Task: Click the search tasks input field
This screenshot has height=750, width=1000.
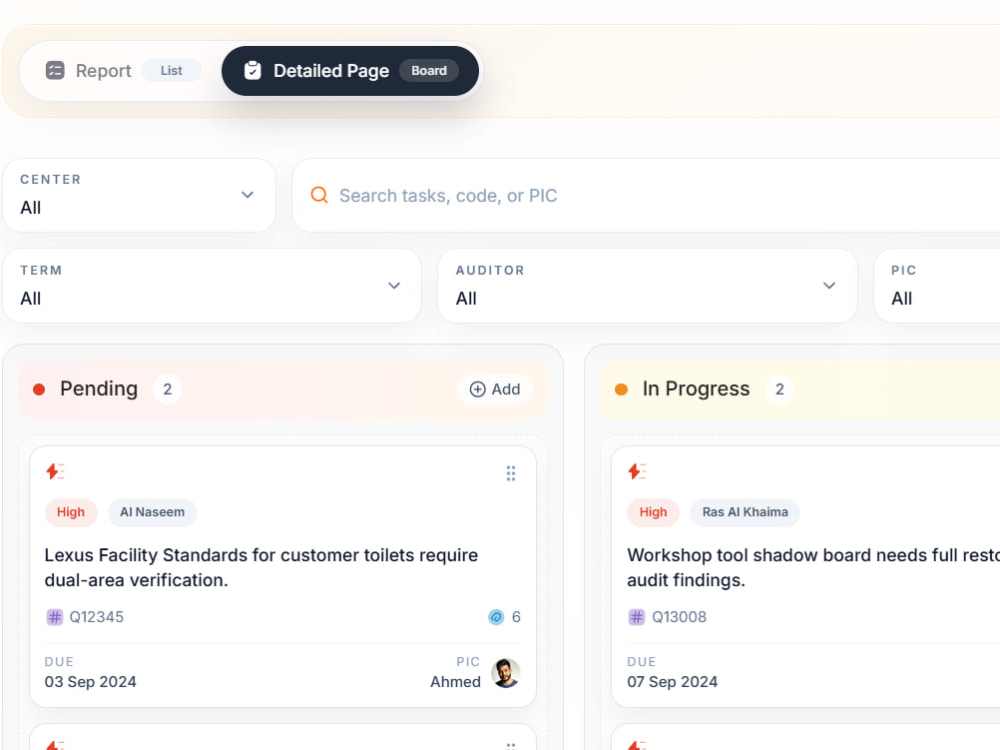Action: 645,195
